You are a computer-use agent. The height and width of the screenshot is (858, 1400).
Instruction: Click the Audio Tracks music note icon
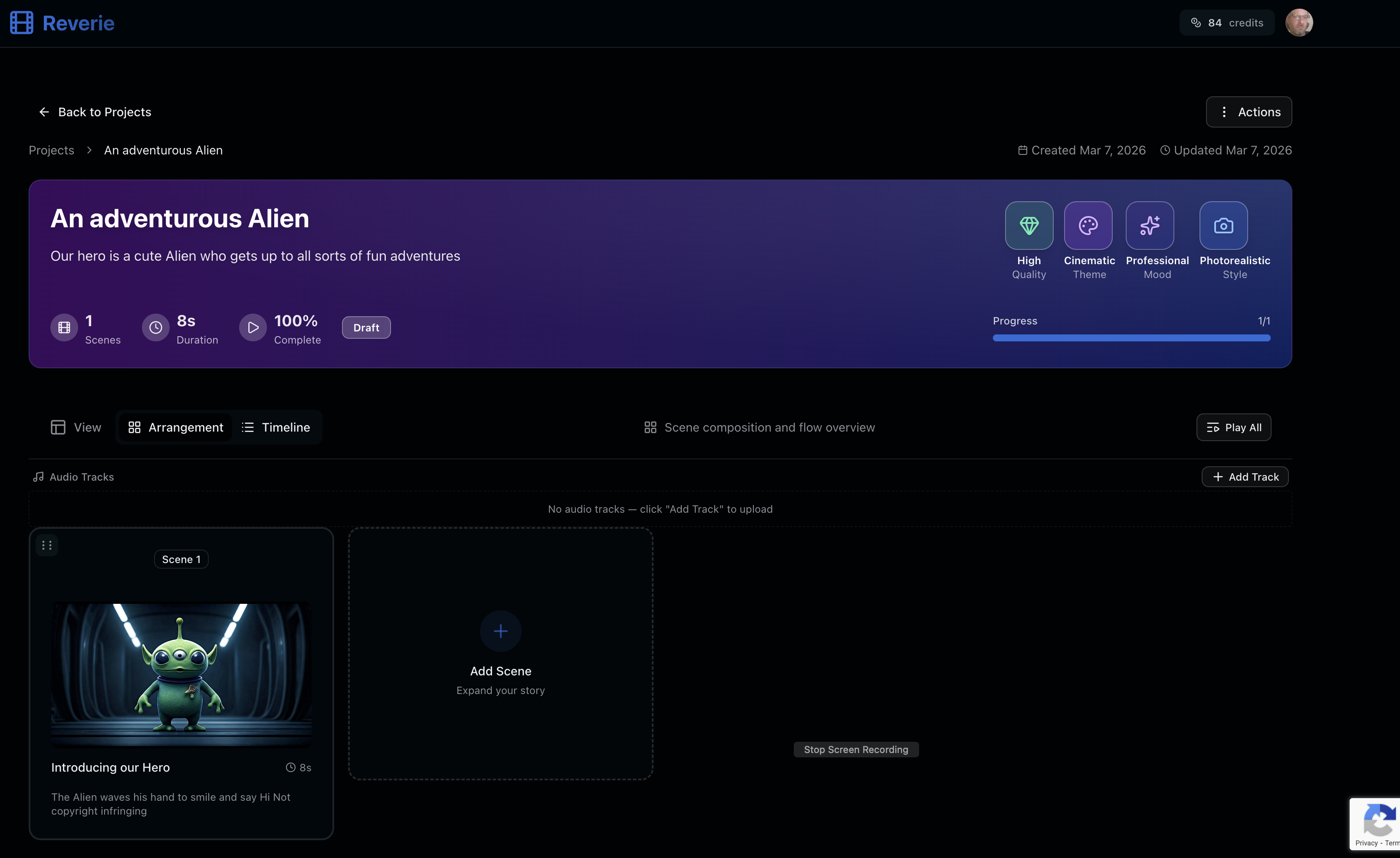38,477
